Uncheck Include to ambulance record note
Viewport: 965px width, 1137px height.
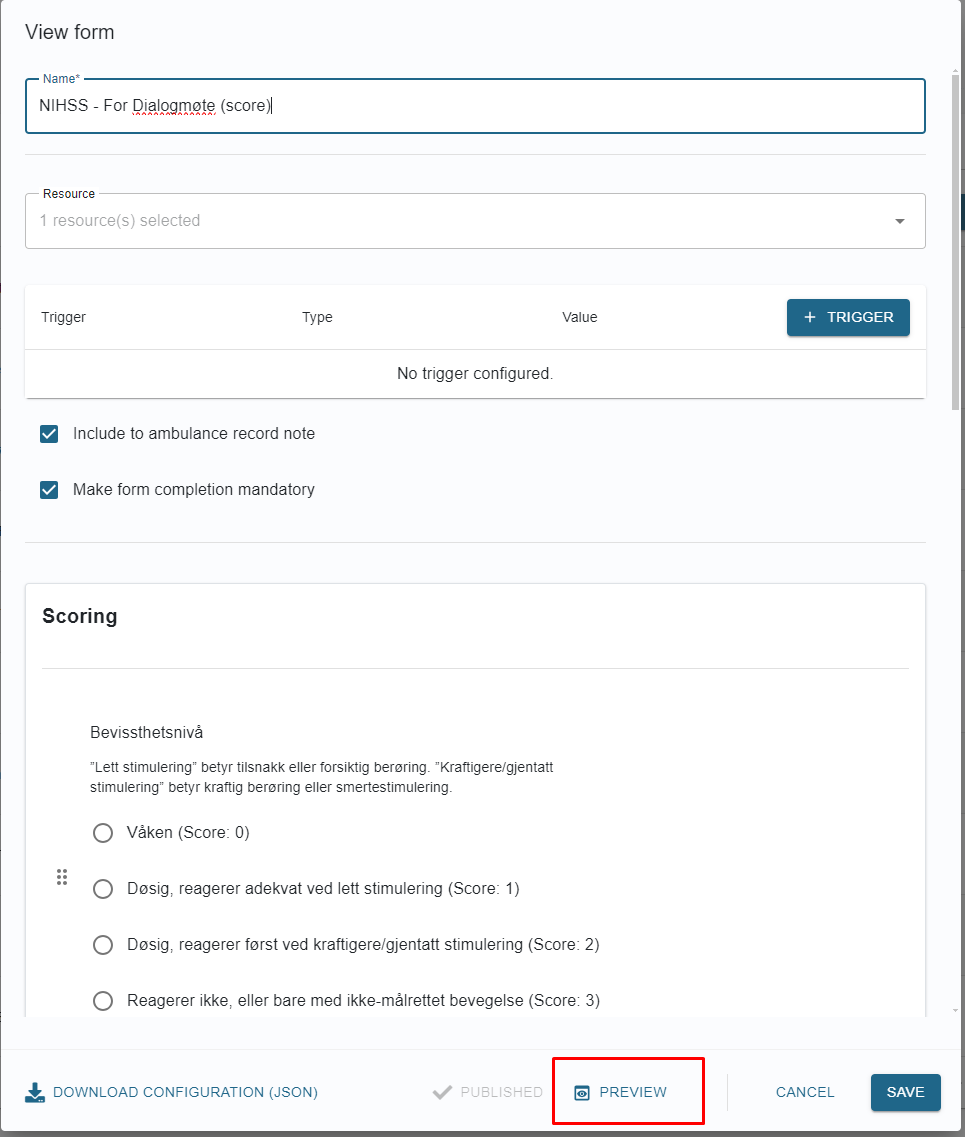(x=49, y=434)
